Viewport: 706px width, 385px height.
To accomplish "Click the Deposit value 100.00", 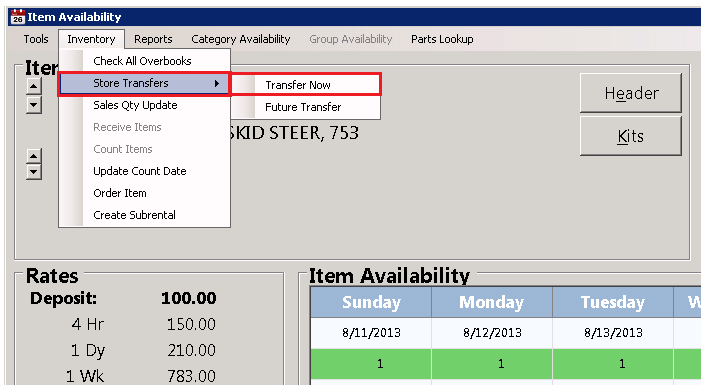I will click(x=189, y=298).
